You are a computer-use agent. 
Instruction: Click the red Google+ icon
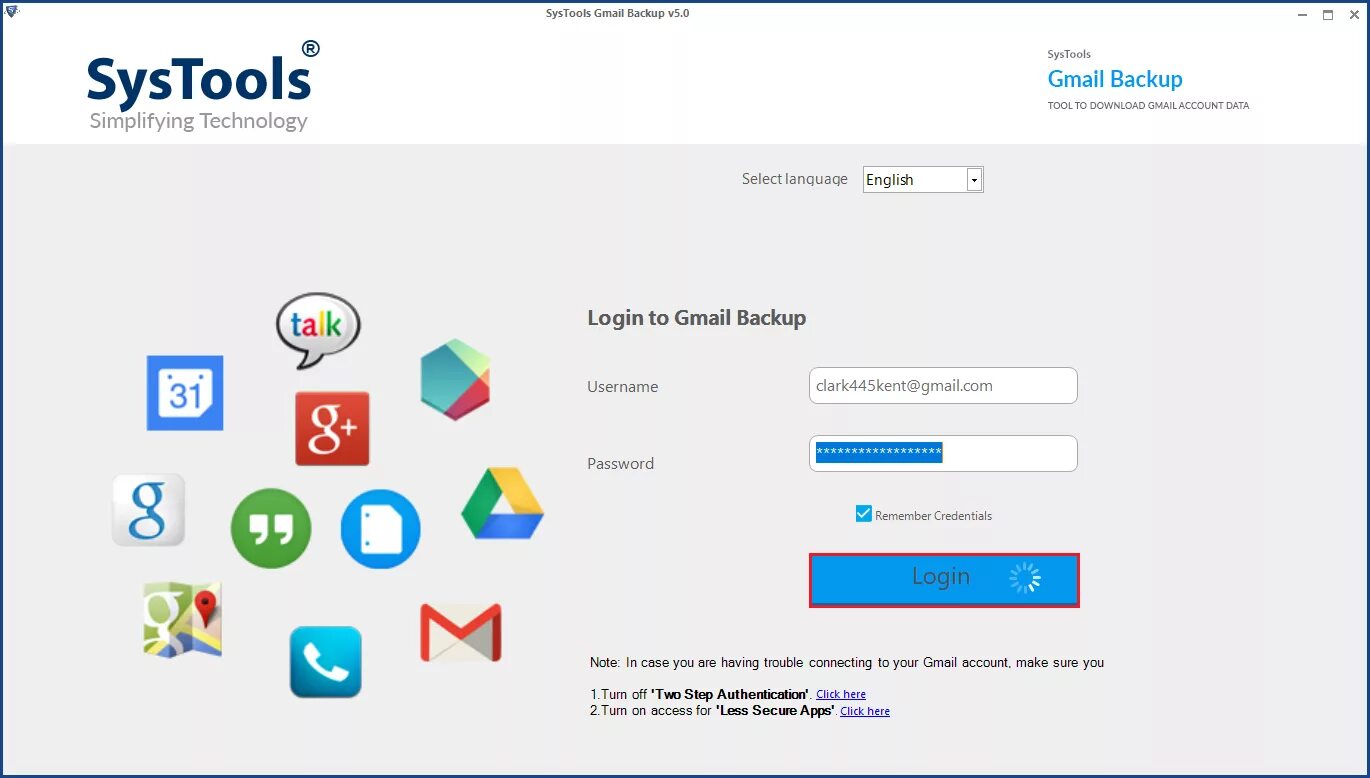click(332, 429)
